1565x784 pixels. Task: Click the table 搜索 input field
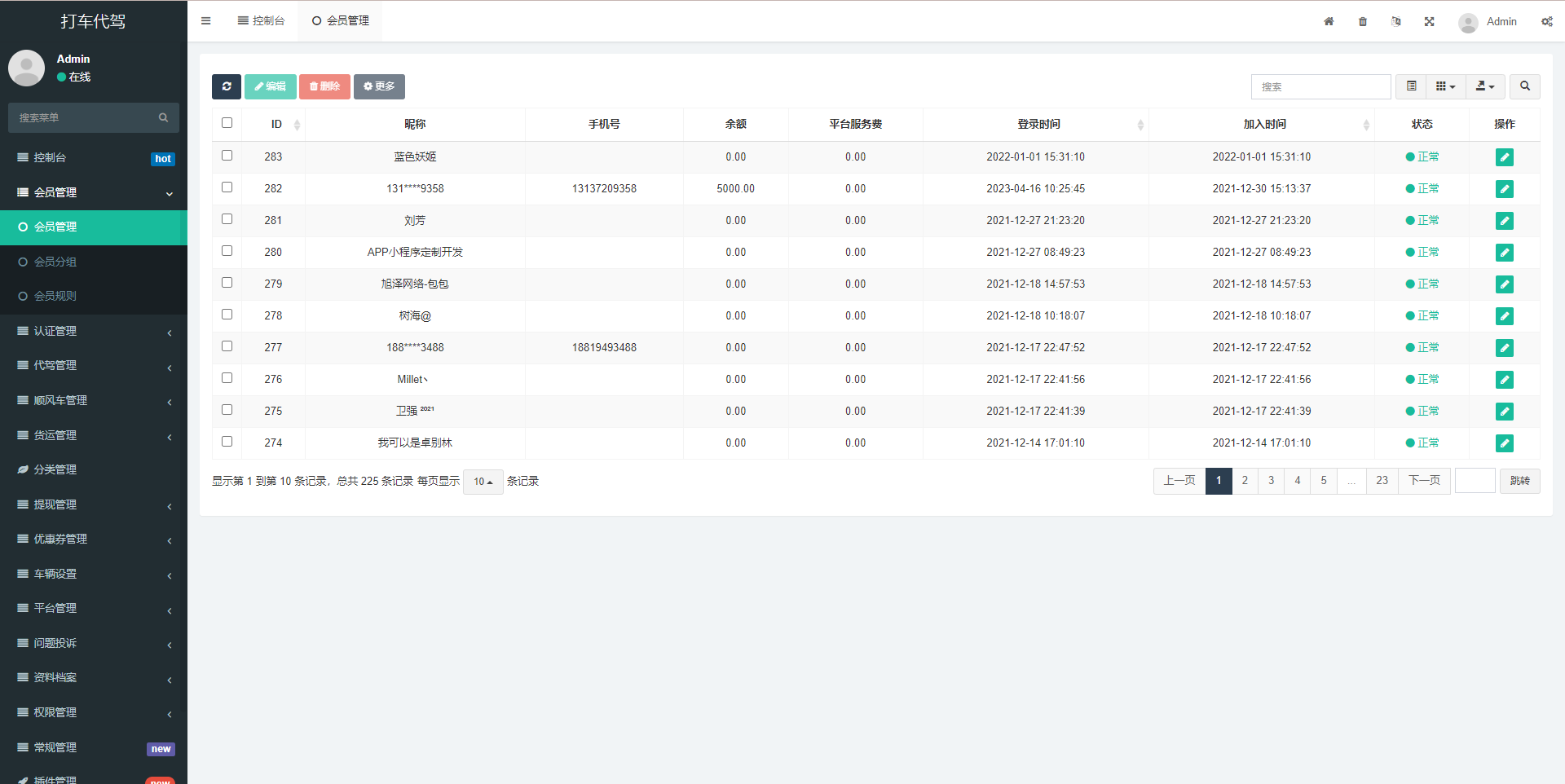tap(1320, 86)
